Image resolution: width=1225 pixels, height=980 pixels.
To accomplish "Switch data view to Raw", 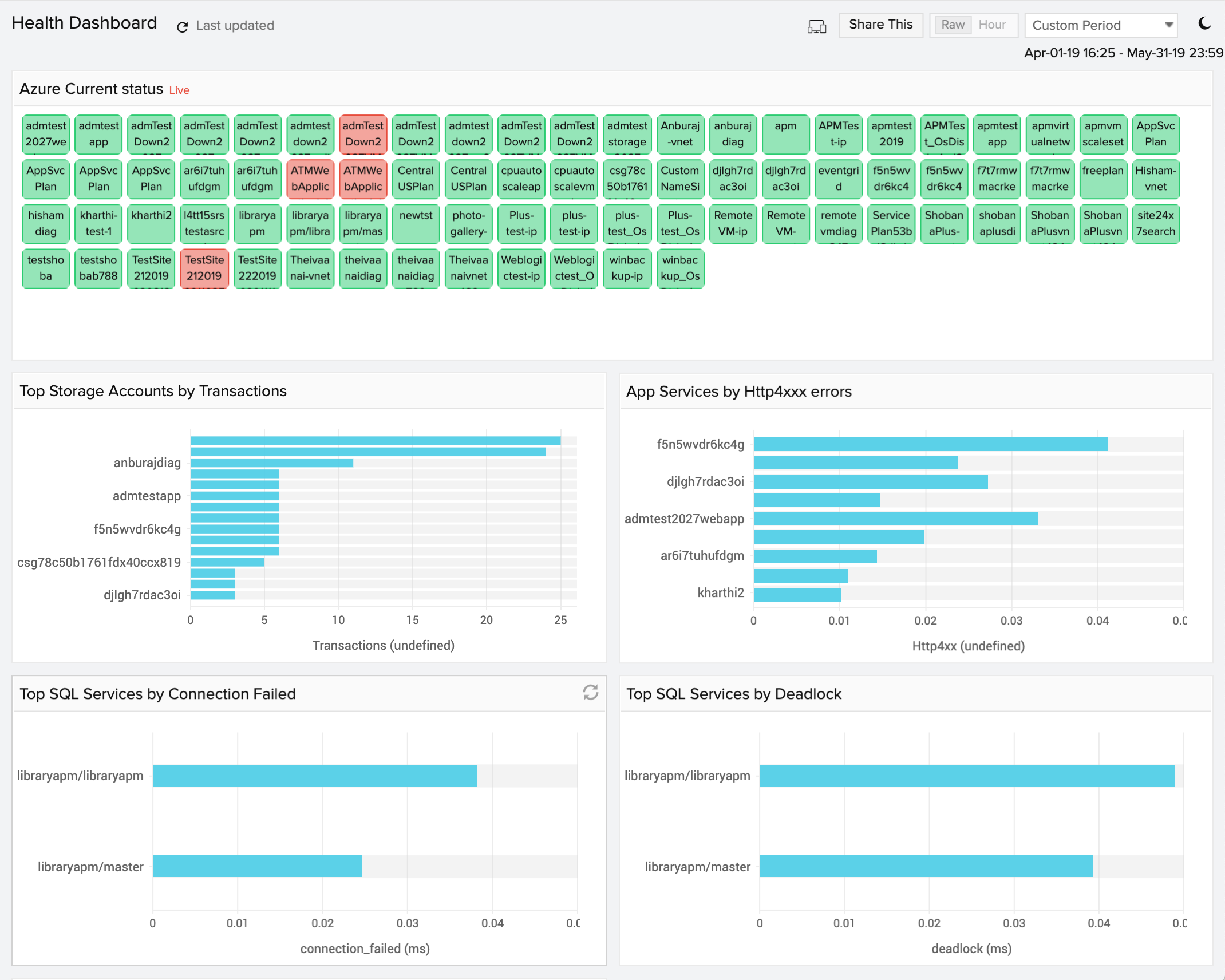I will click(953, 25).
